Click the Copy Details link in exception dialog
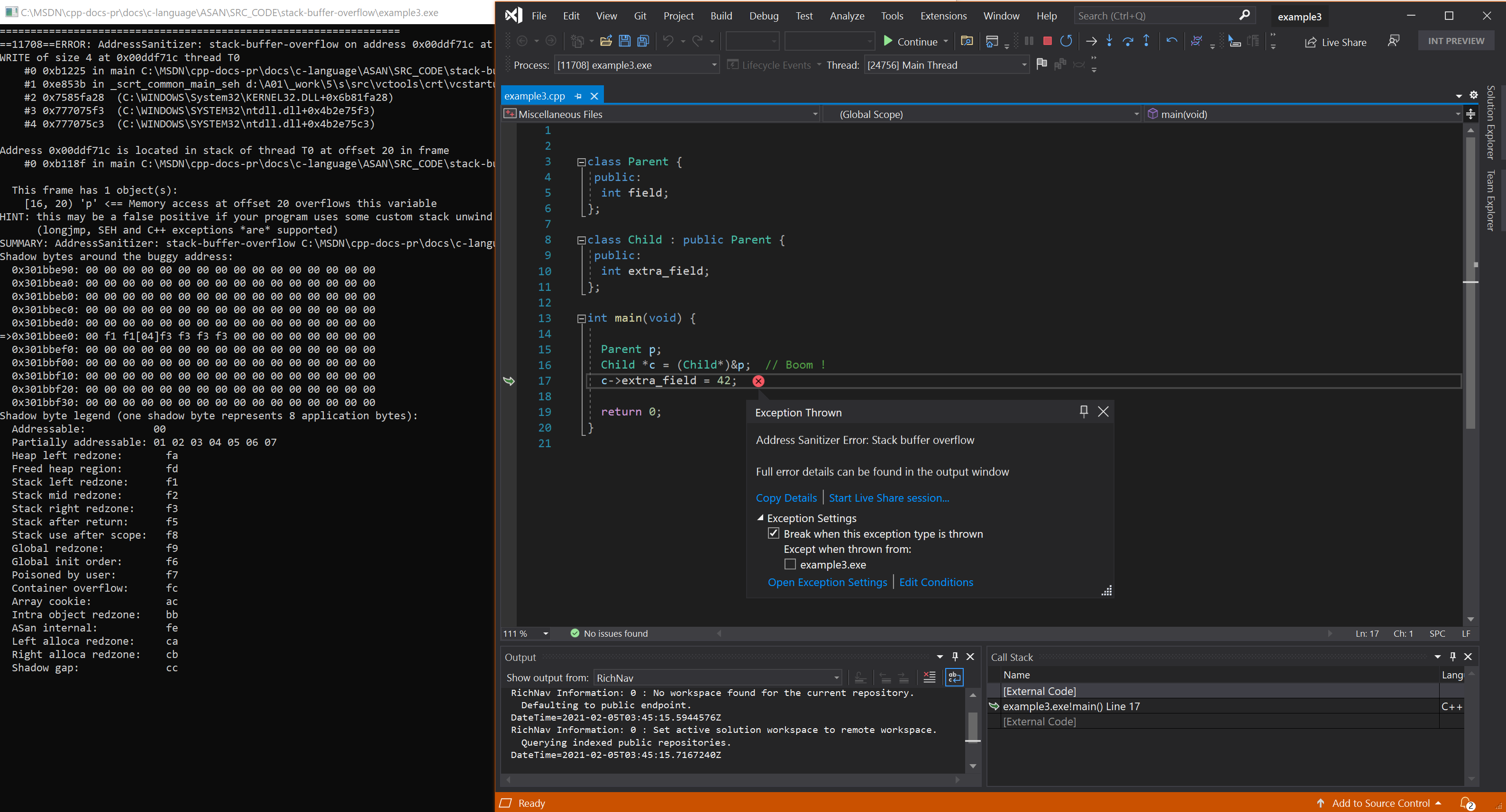 tap(783, 497)
